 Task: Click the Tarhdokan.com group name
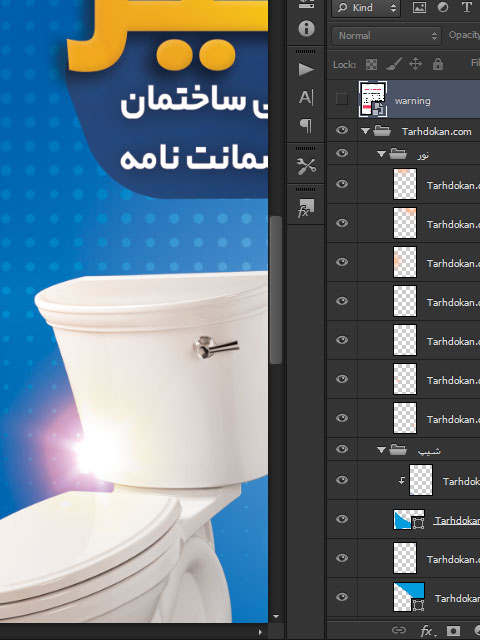[437, 131]
